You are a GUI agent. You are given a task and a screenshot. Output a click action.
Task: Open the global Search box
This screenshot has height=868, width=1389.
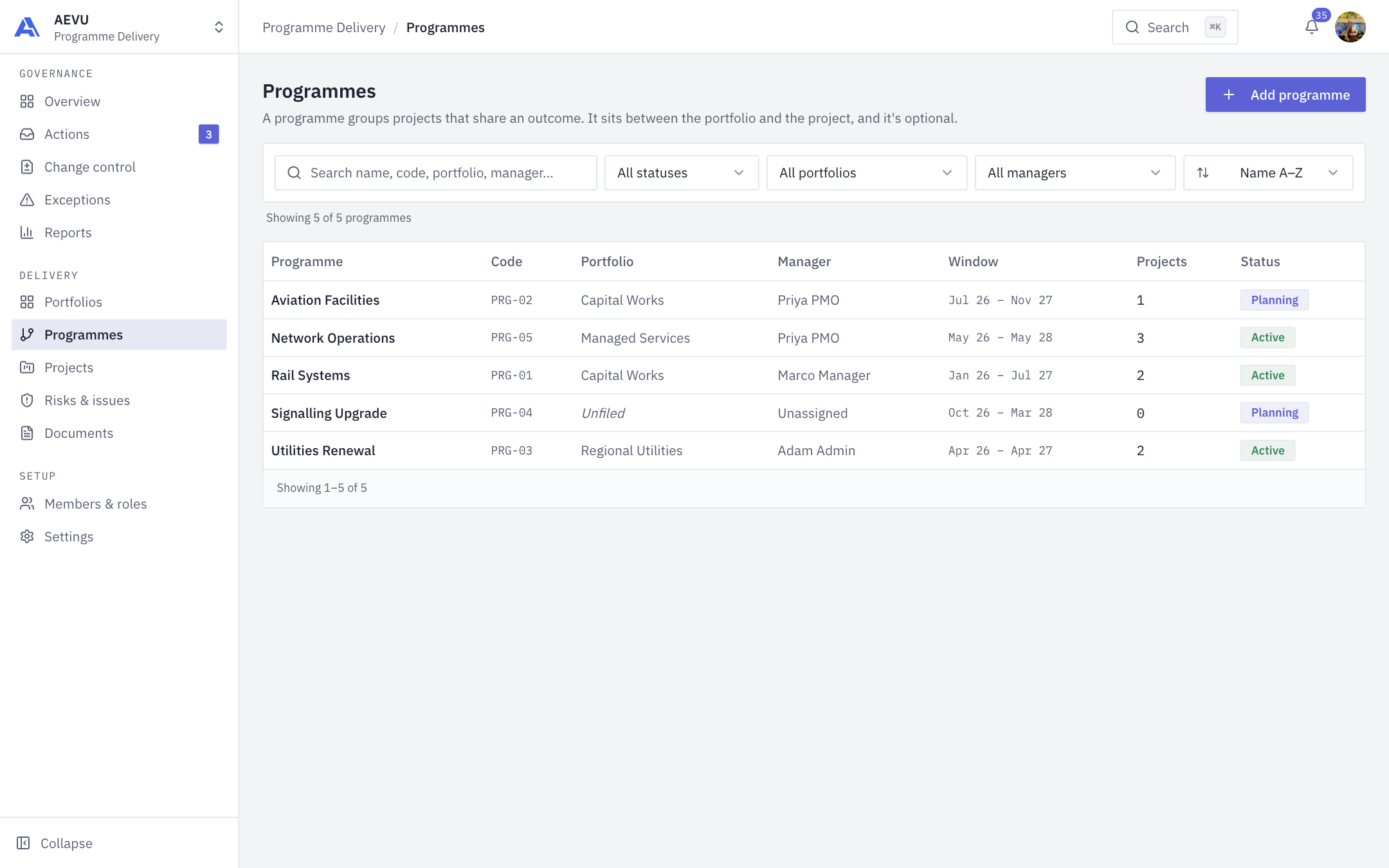coord(1175,27)
